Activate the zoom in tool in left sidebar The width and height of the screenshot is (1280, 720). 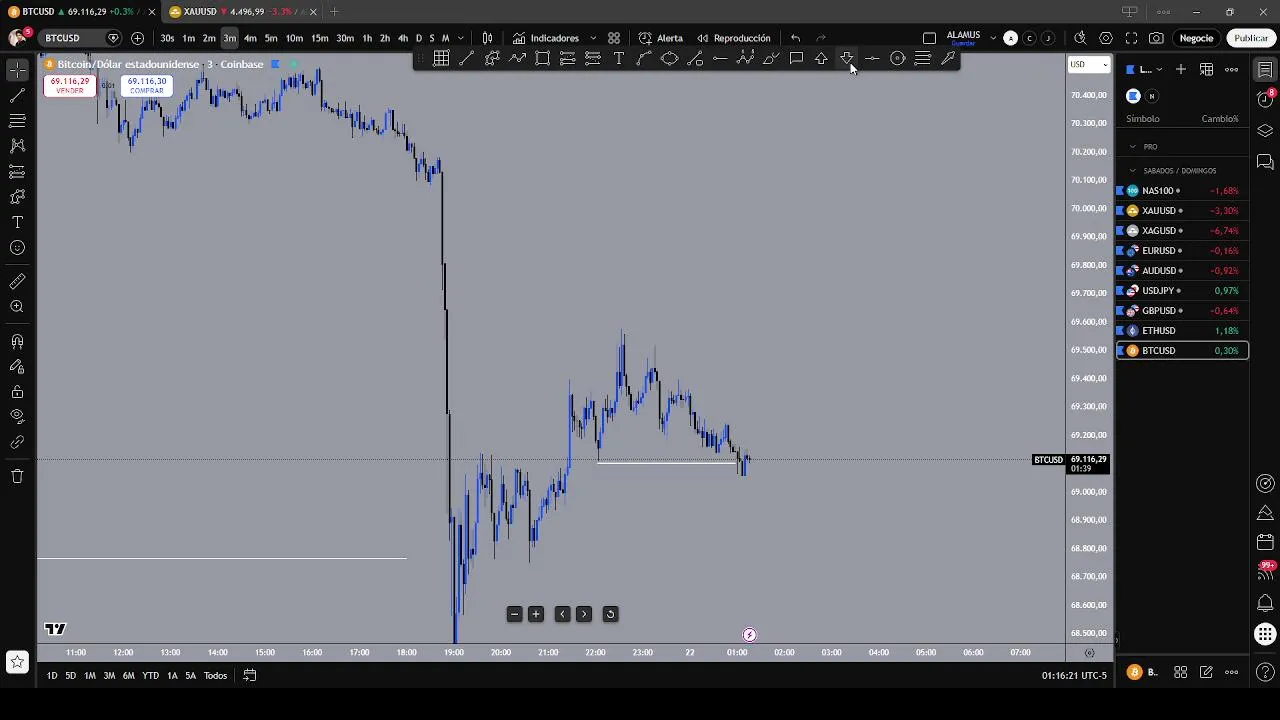click(x=17, y=307)
